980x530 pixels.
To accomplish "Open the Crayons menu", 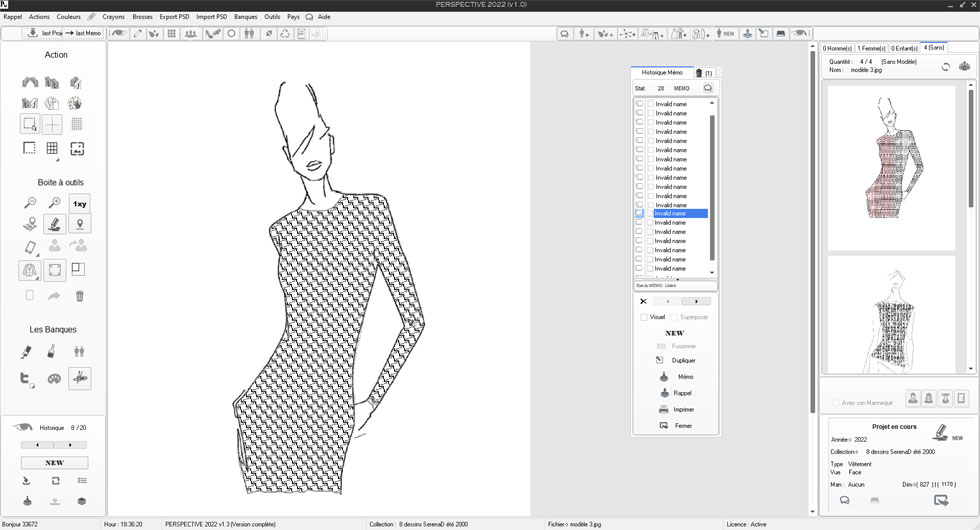I will click(114, 17).
